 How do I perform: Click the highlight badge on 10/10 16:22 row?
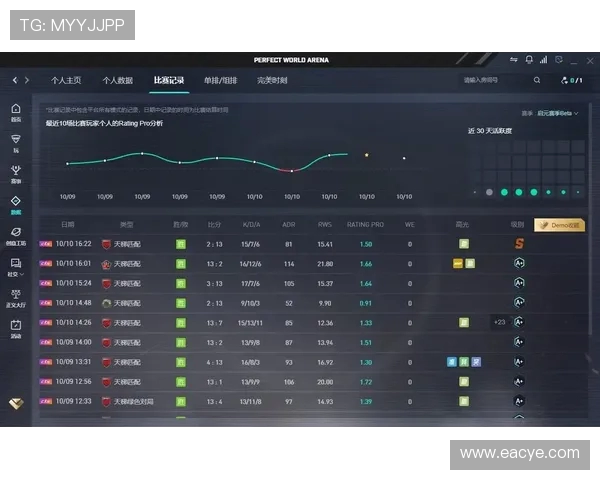point(464,244)
